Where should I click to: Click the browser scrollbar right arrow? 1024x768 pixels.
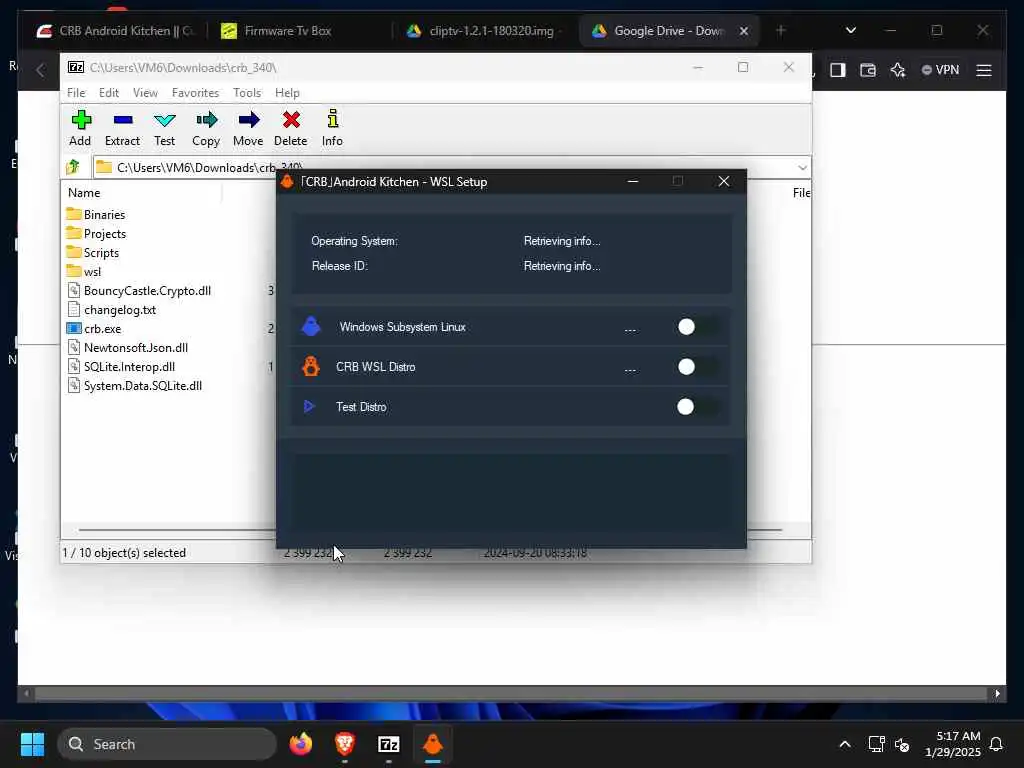point(998,694)
